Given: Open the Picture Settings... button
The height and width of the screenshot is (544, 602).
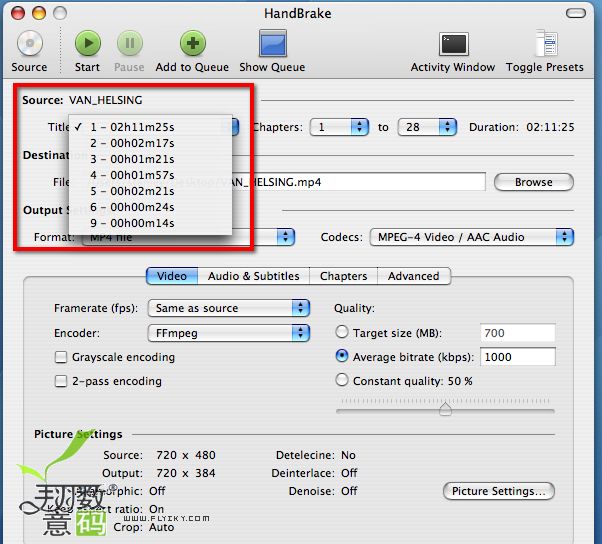Looking at the screenshot, I should (499, 491).
